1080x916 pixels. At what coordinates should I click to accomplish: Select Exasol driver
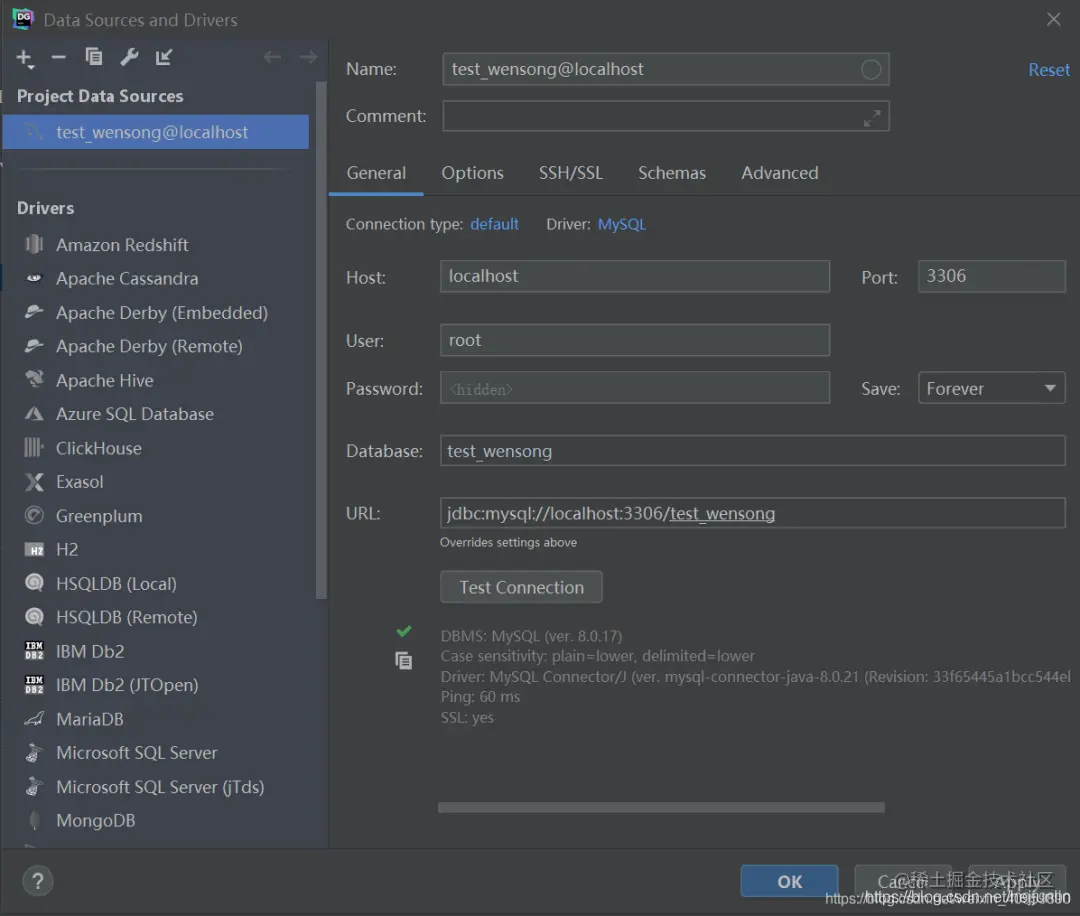click(79, 481)
